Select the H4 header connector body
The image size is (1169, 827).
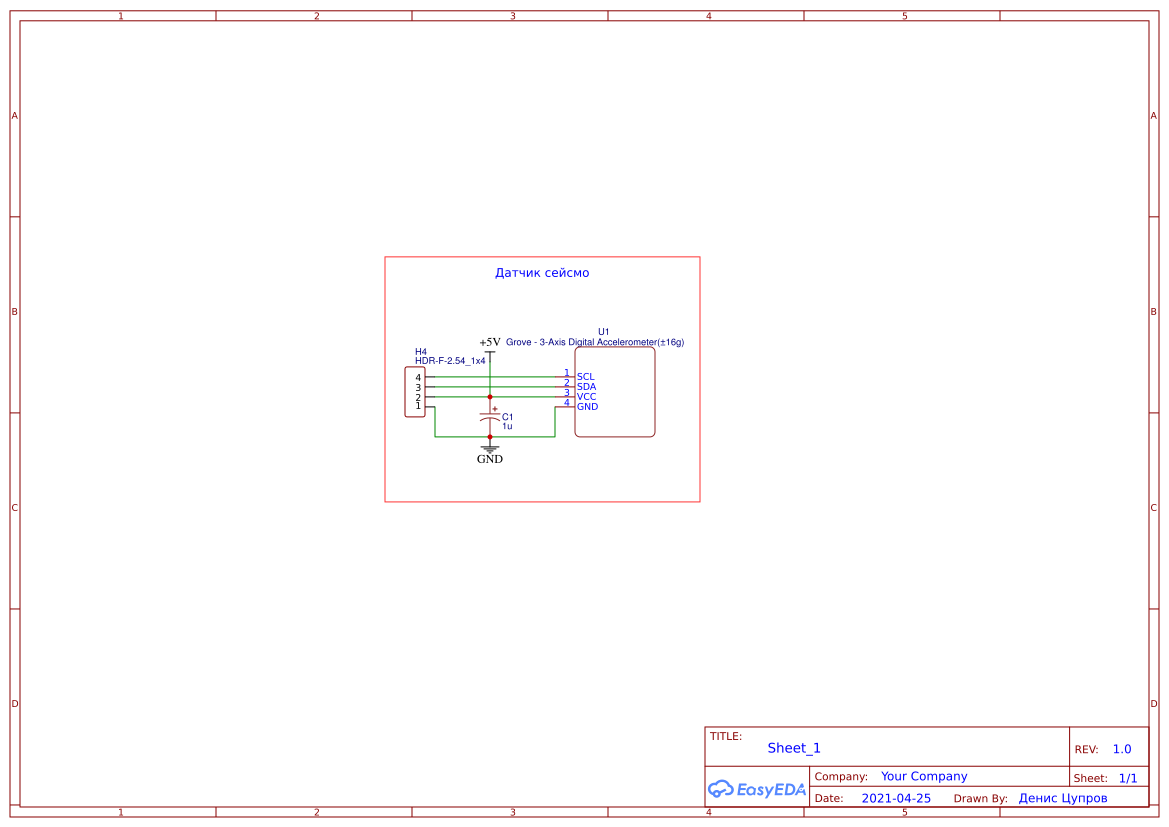coord(415,392)
